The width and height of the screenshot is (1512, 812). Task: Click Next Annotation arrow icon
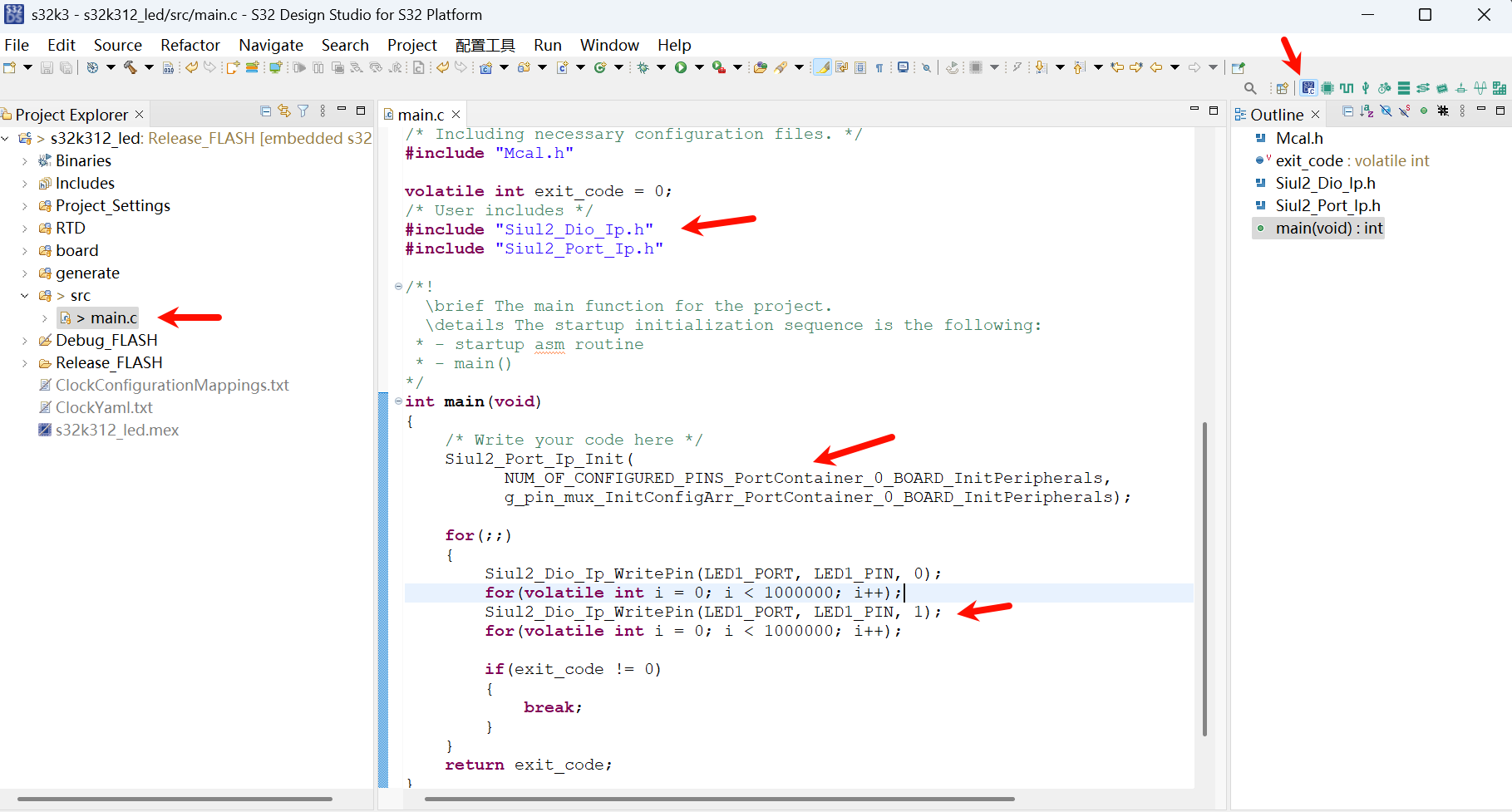pyautogui.click(x=1040, y=67)
